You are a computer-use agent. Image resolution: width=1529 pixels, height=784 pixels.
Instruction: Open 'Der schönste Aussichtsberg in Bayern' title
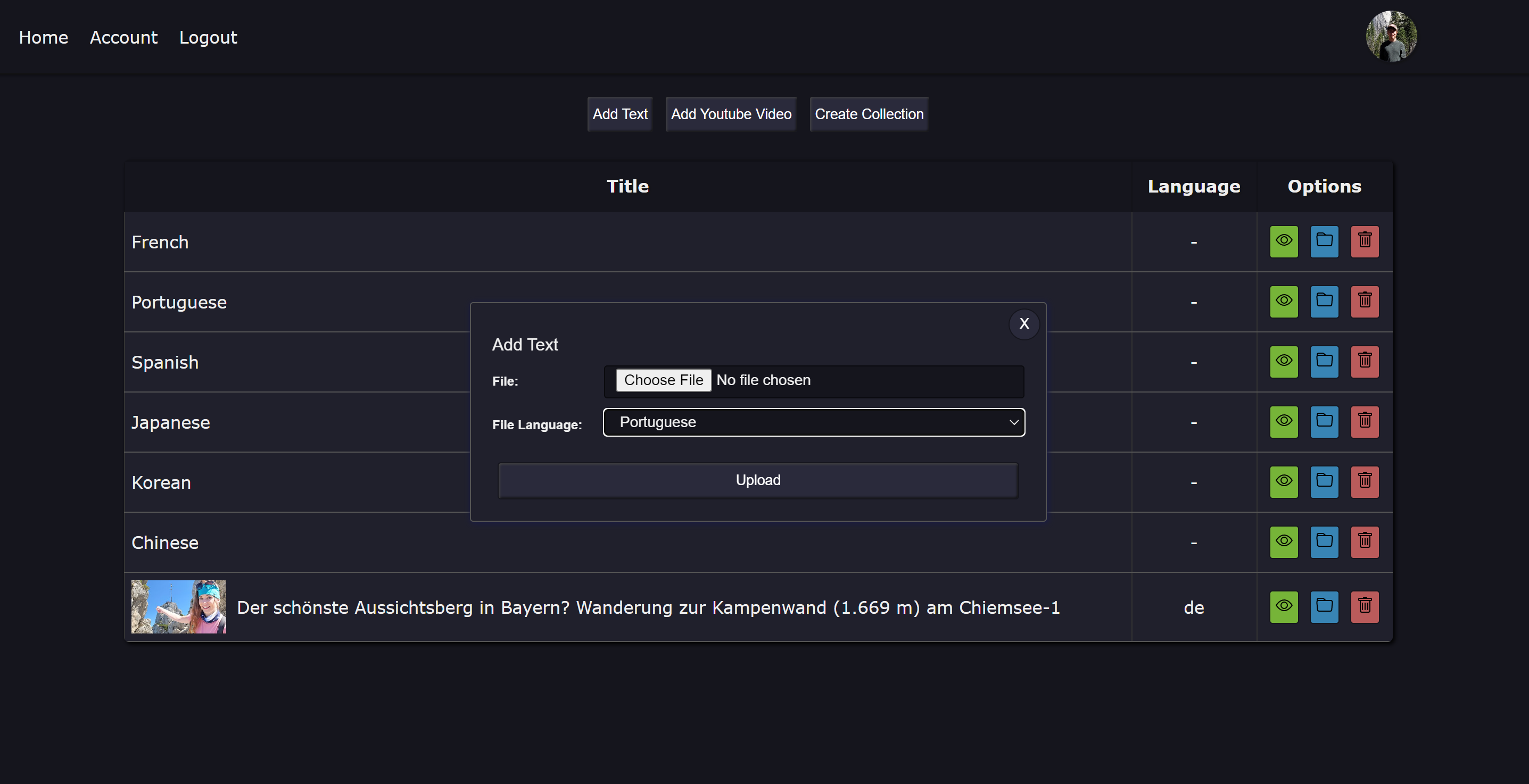pyautogui.click(x=648, y=607)
